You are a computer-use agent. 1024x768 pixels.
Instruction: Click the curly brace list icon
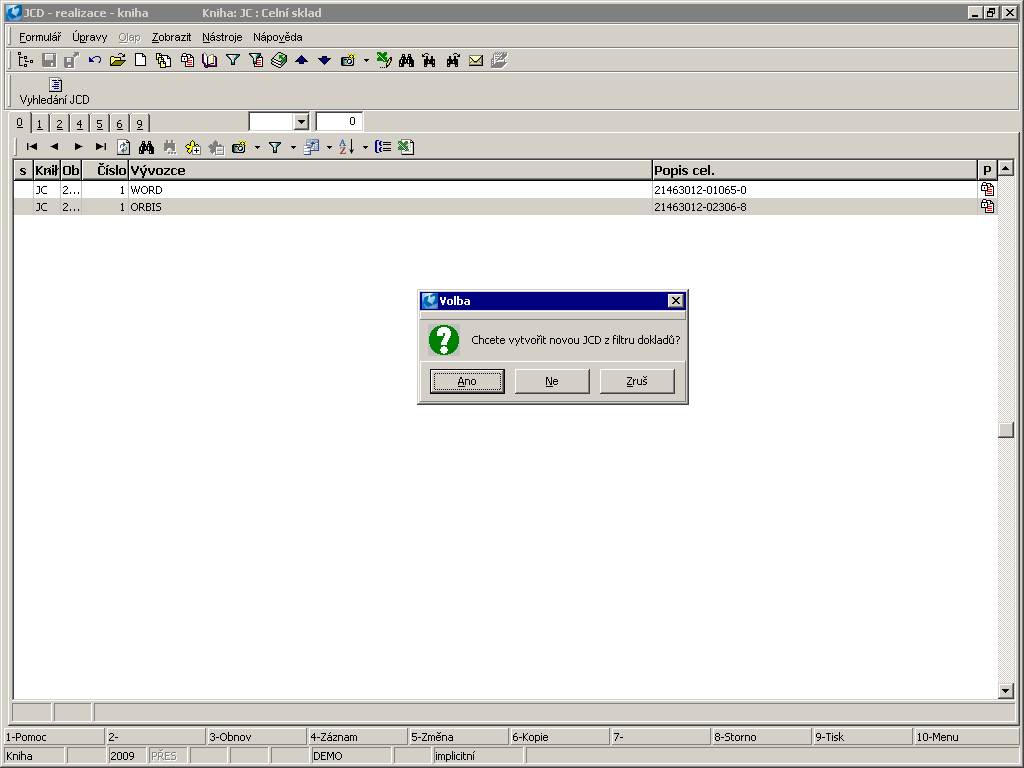tap(383, 147)
